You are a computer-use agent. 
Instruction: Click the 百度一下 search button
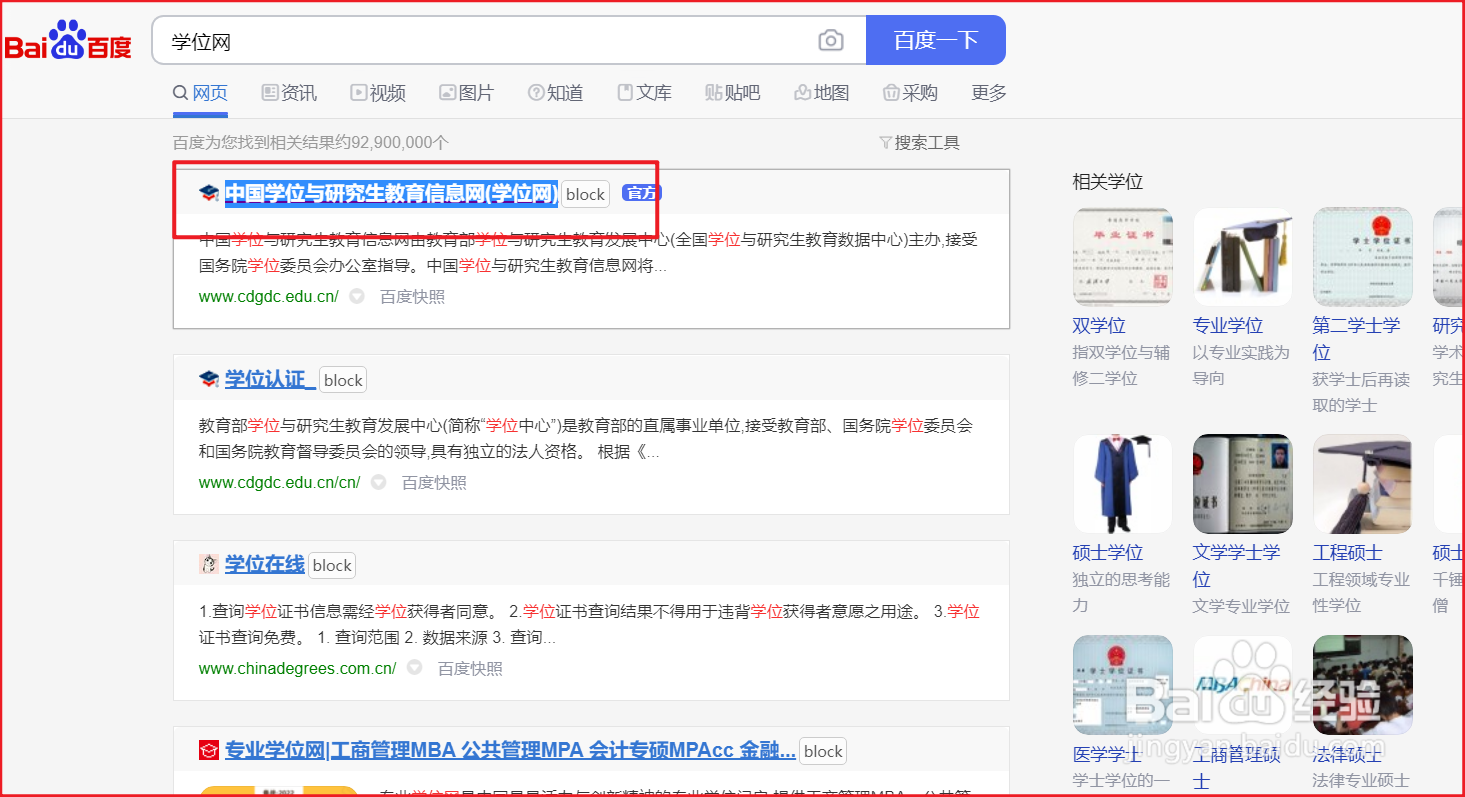935,40
